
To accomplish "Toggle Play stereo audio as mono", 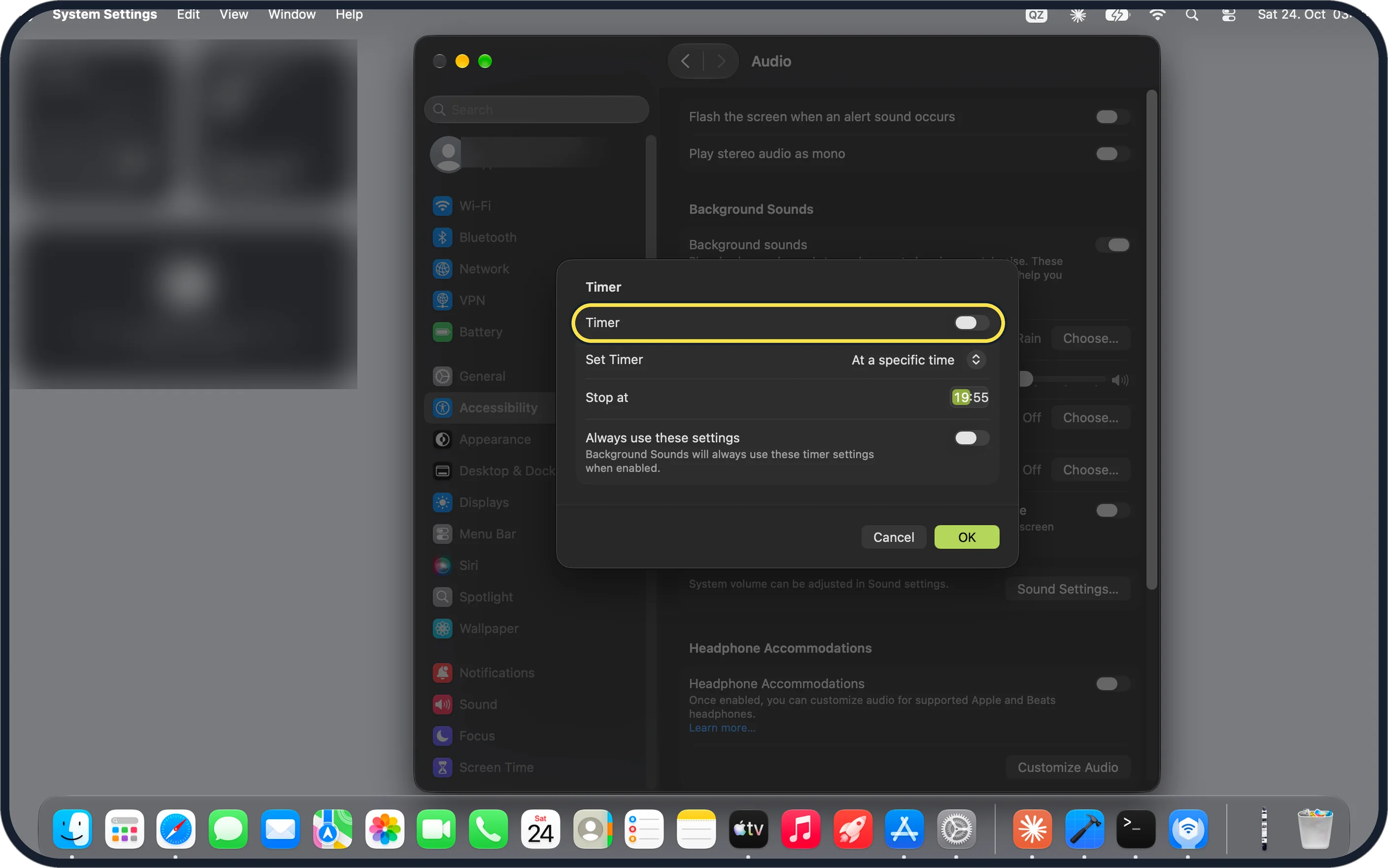I will pos(1112,153).
